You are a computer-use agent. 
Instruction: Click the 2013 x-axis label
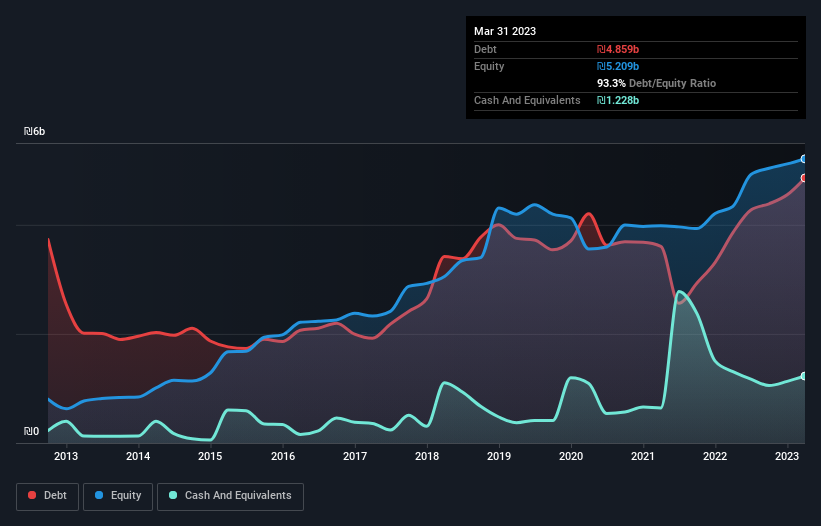66,456
